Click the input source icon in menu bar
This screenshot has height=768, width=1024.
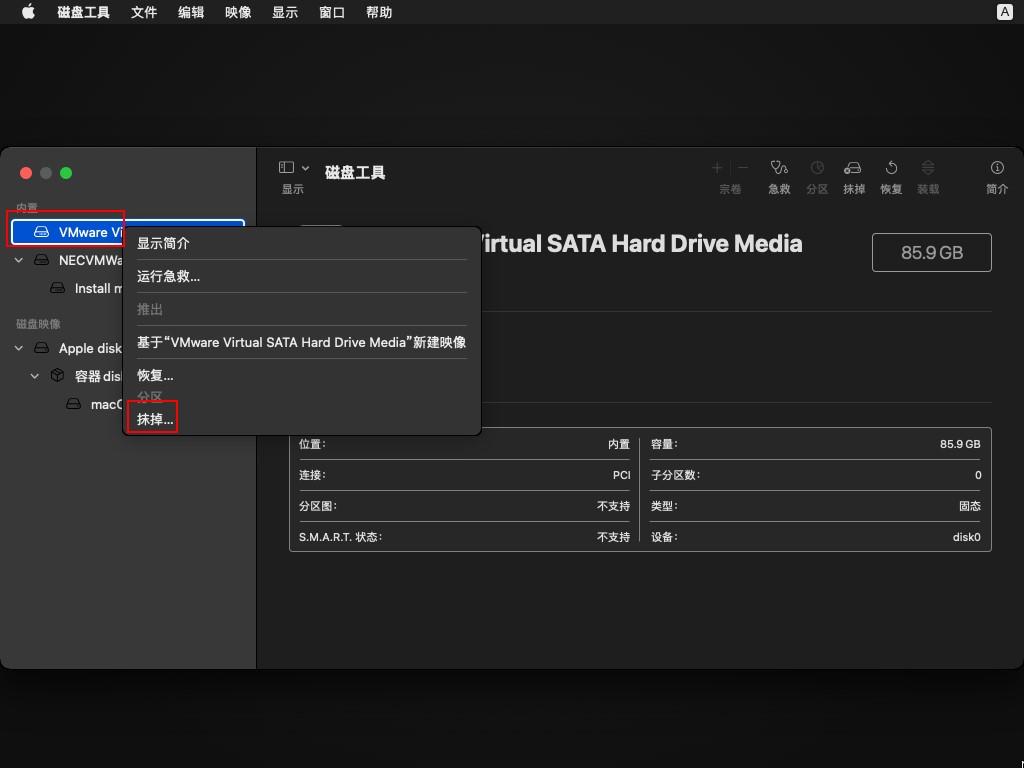click(1003, 12)
